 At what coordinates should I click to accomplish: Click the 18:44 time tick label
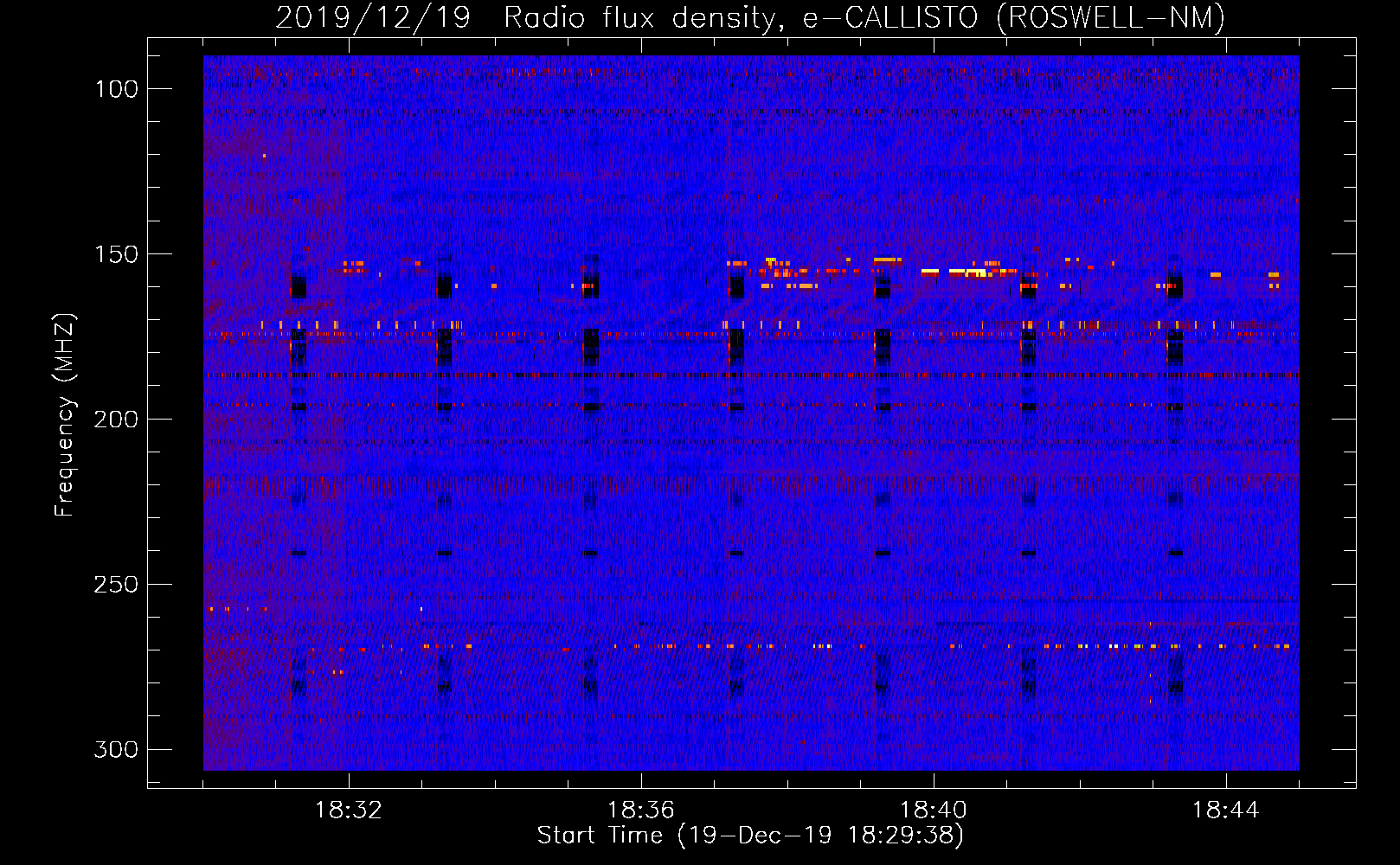coord(1225,811)
